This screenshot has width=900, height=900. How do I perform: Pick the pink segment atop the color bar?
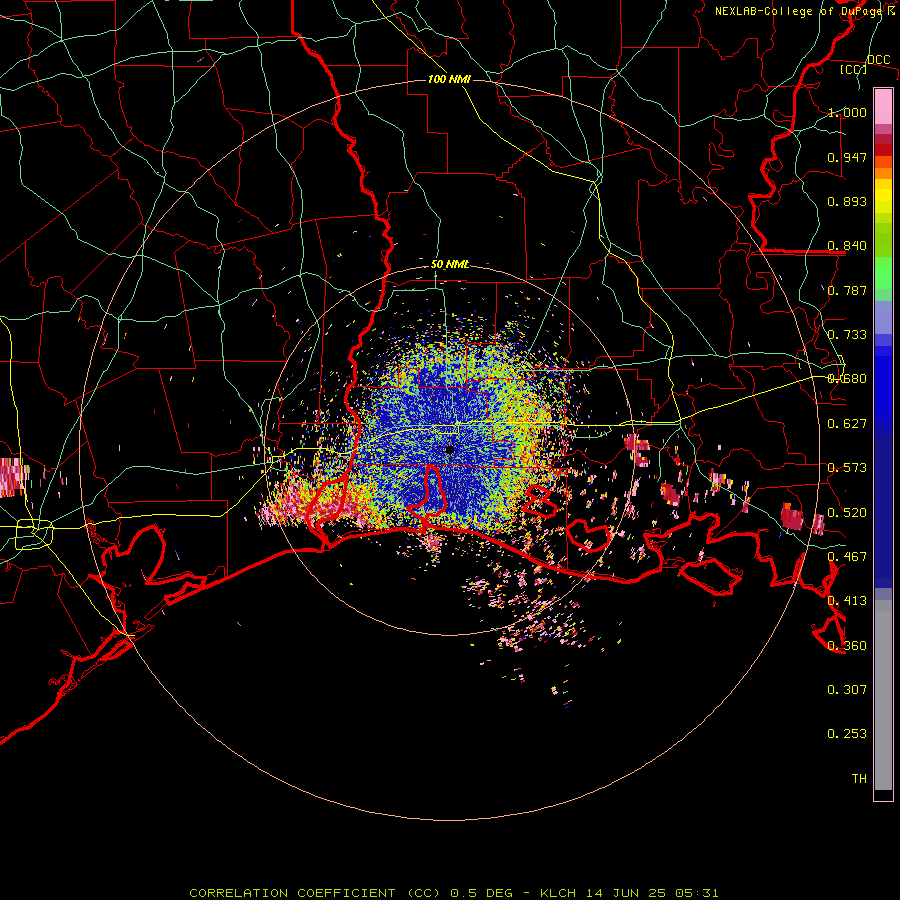(x=883, y=106)
